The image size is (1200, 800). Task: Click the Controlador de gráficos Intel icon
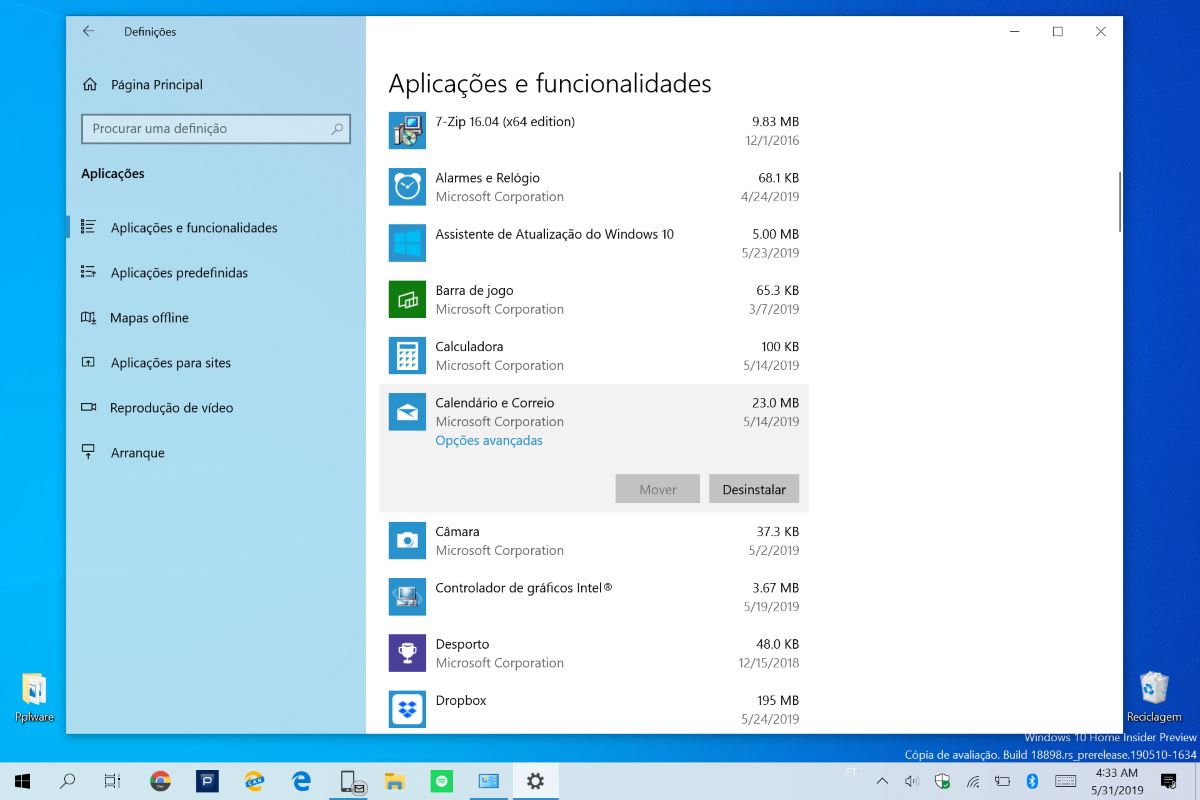coord(407,597)
